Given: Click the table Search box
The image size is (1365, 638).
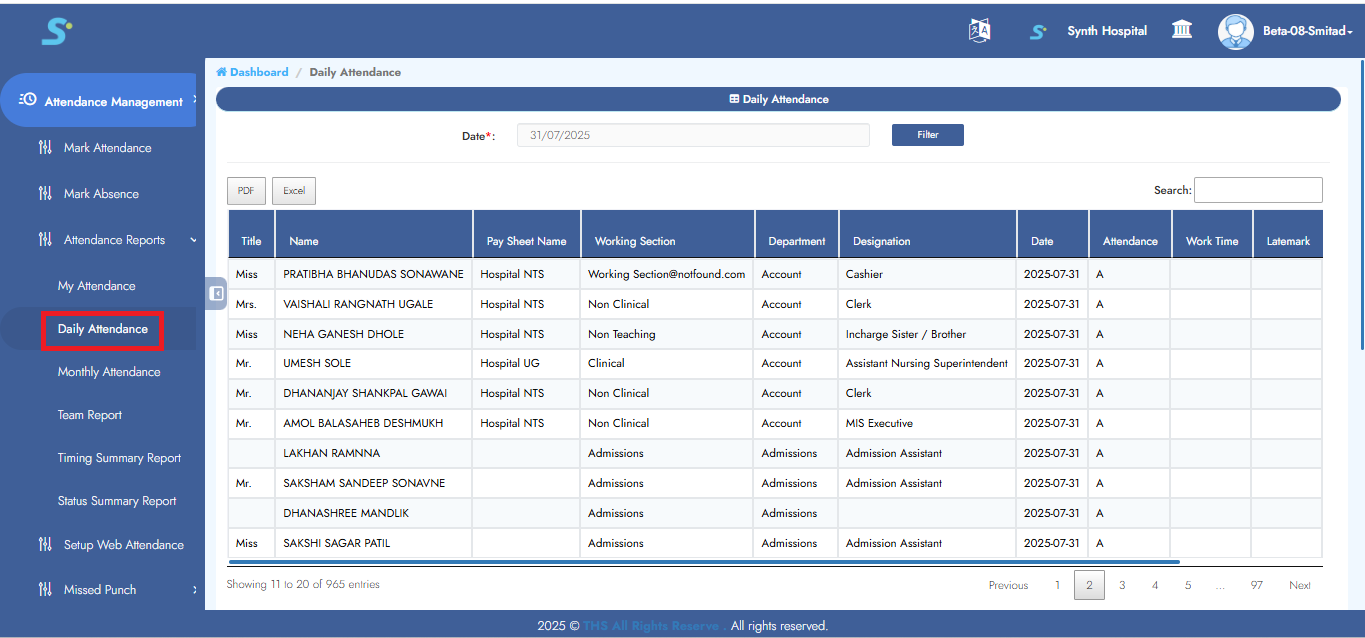Looking at the screenshot, I should click(1257, 190).
